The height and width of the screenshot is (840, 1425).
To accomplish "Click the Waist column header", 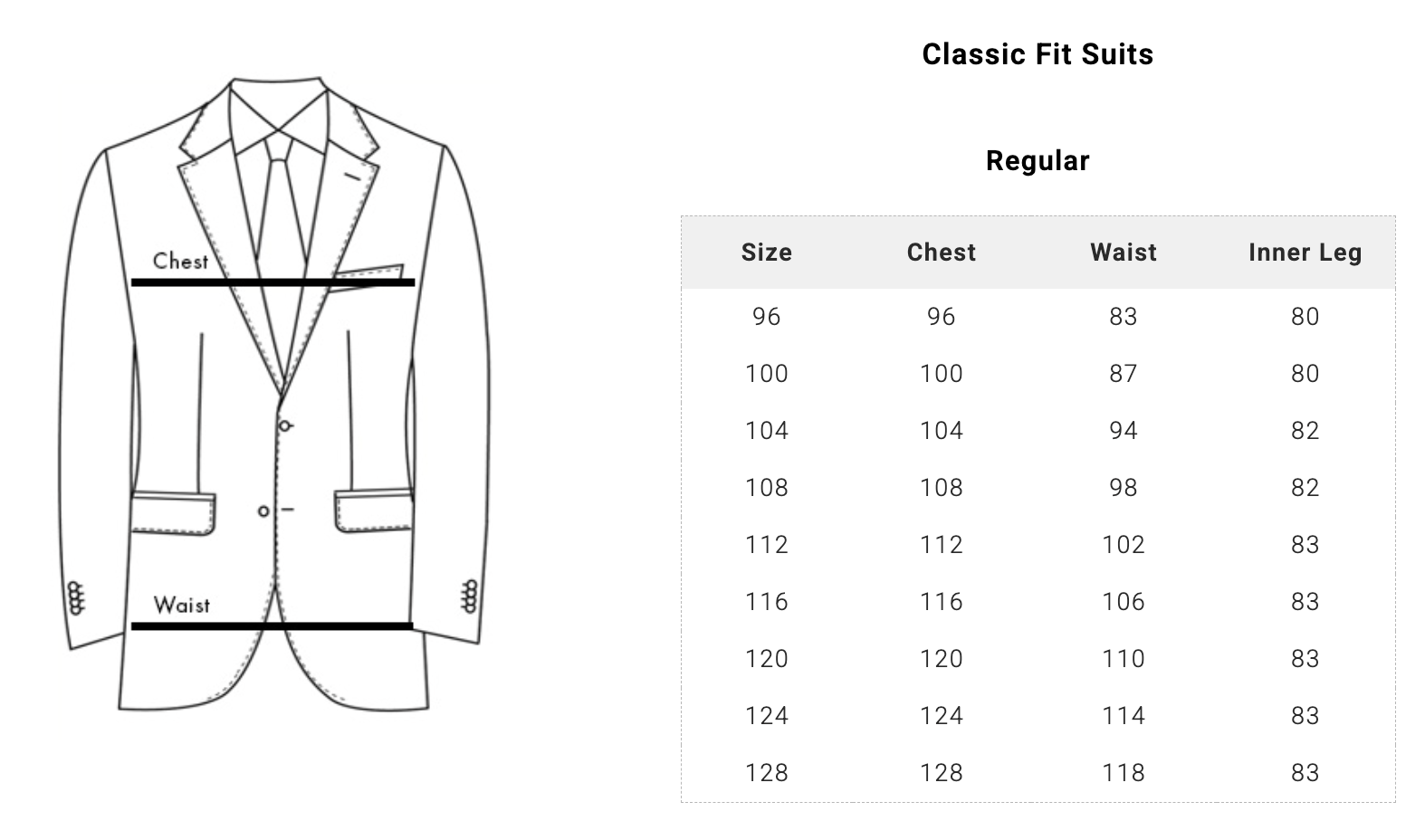I will point(1124,253).
